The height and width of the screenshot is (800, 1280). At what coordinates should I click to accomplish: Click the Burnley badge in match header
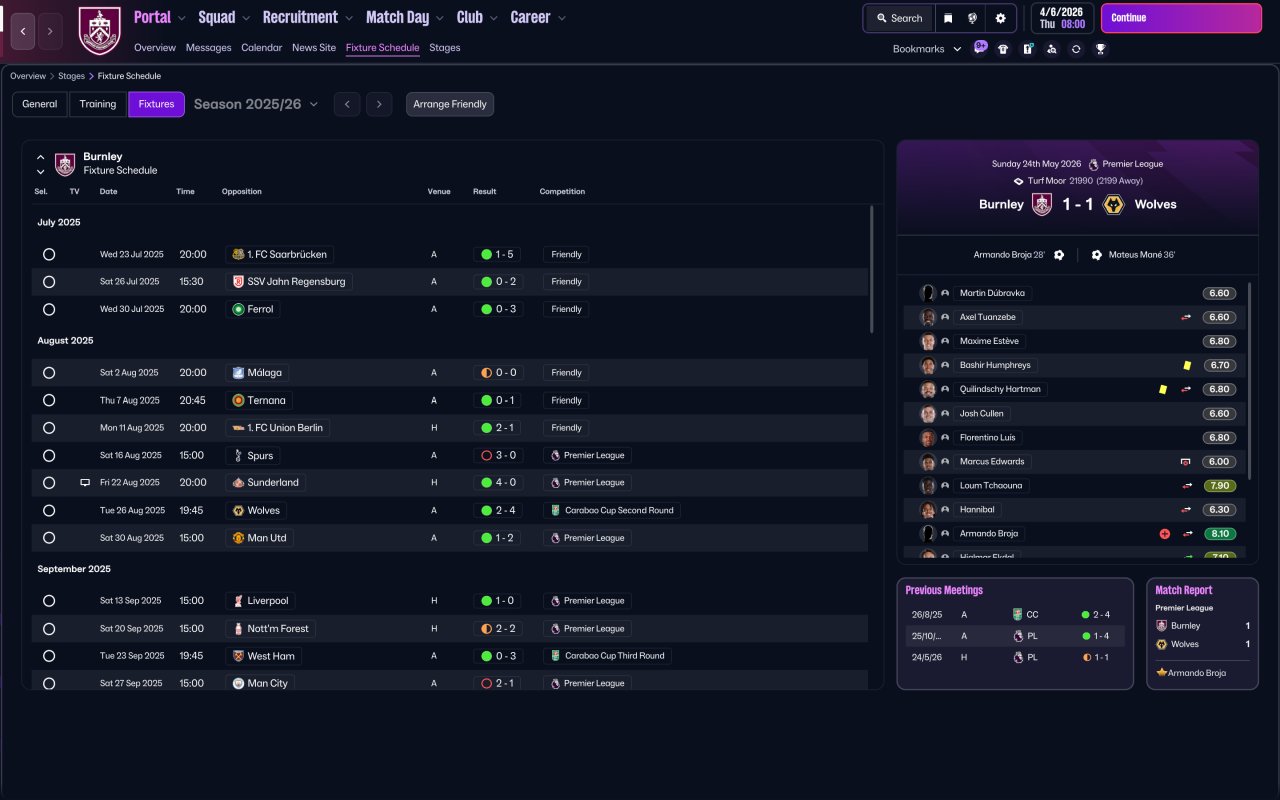click(1042, 204)
